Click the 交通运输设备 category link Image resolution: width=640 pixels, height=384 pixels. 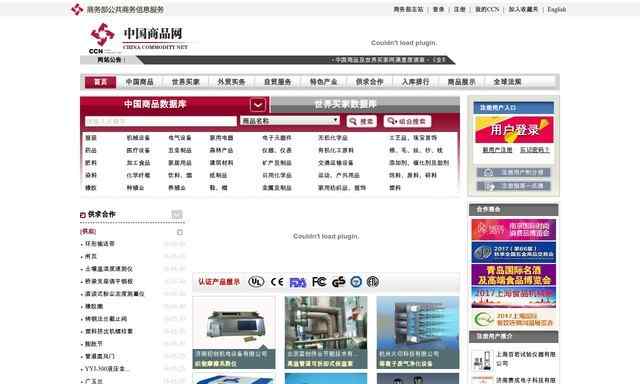point(336,163)
